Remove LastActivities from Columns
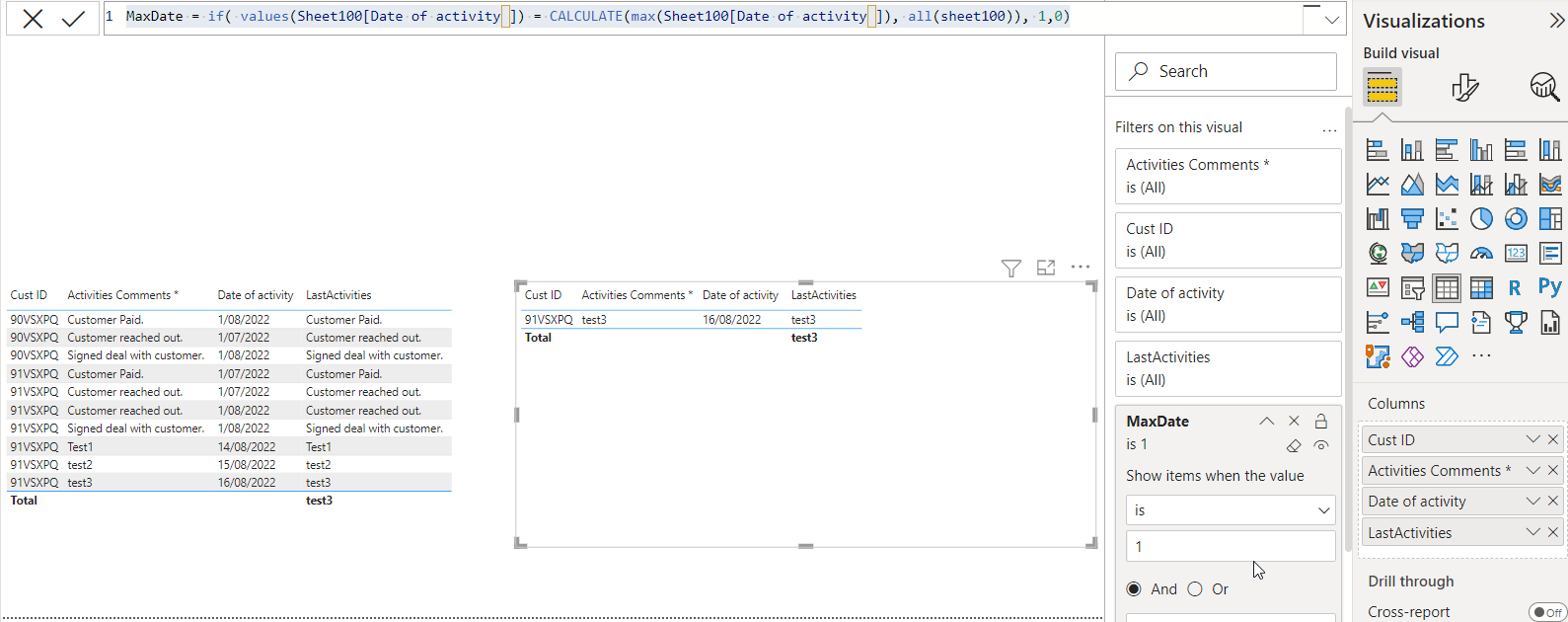 click(1553, 532)
